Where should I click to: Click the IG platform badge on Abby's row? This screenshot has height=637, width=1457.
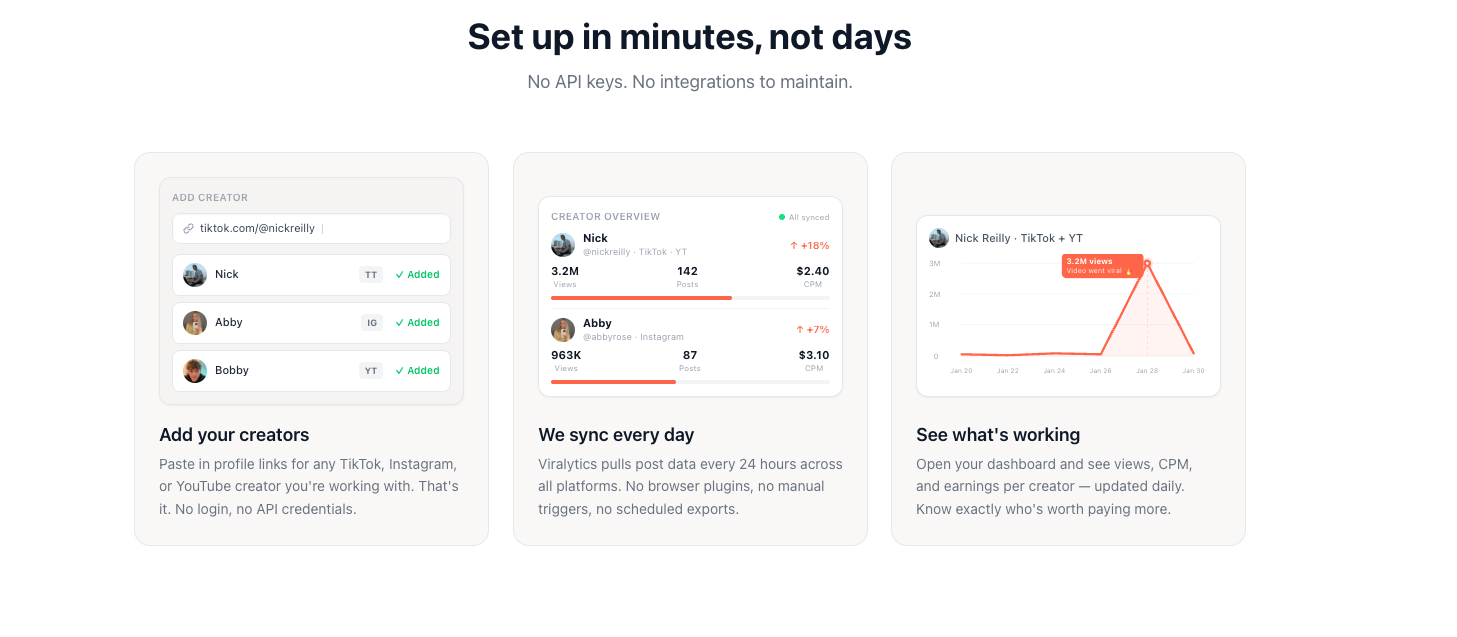(372, 323)
